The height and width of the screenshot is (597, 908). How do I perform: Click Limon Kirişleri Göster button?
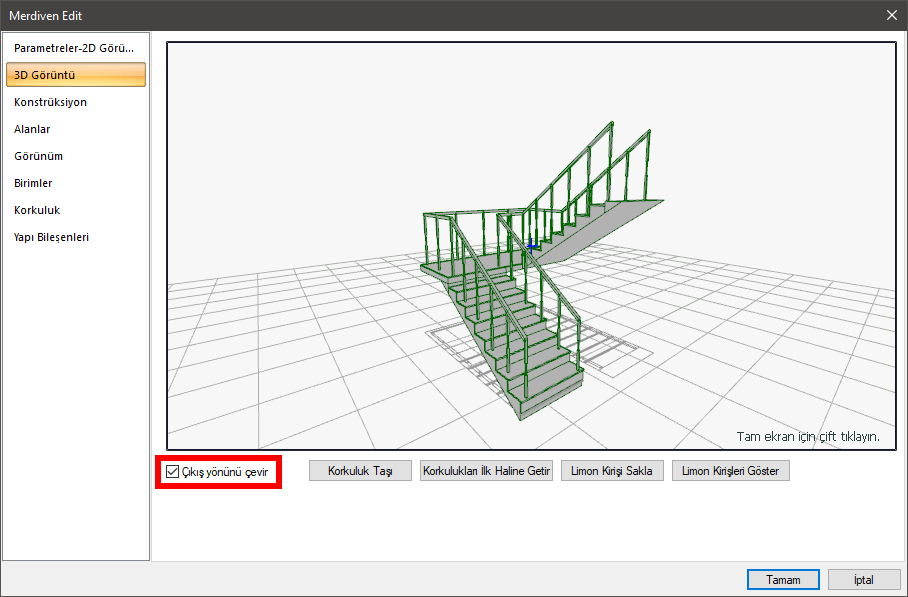(731, 471)
